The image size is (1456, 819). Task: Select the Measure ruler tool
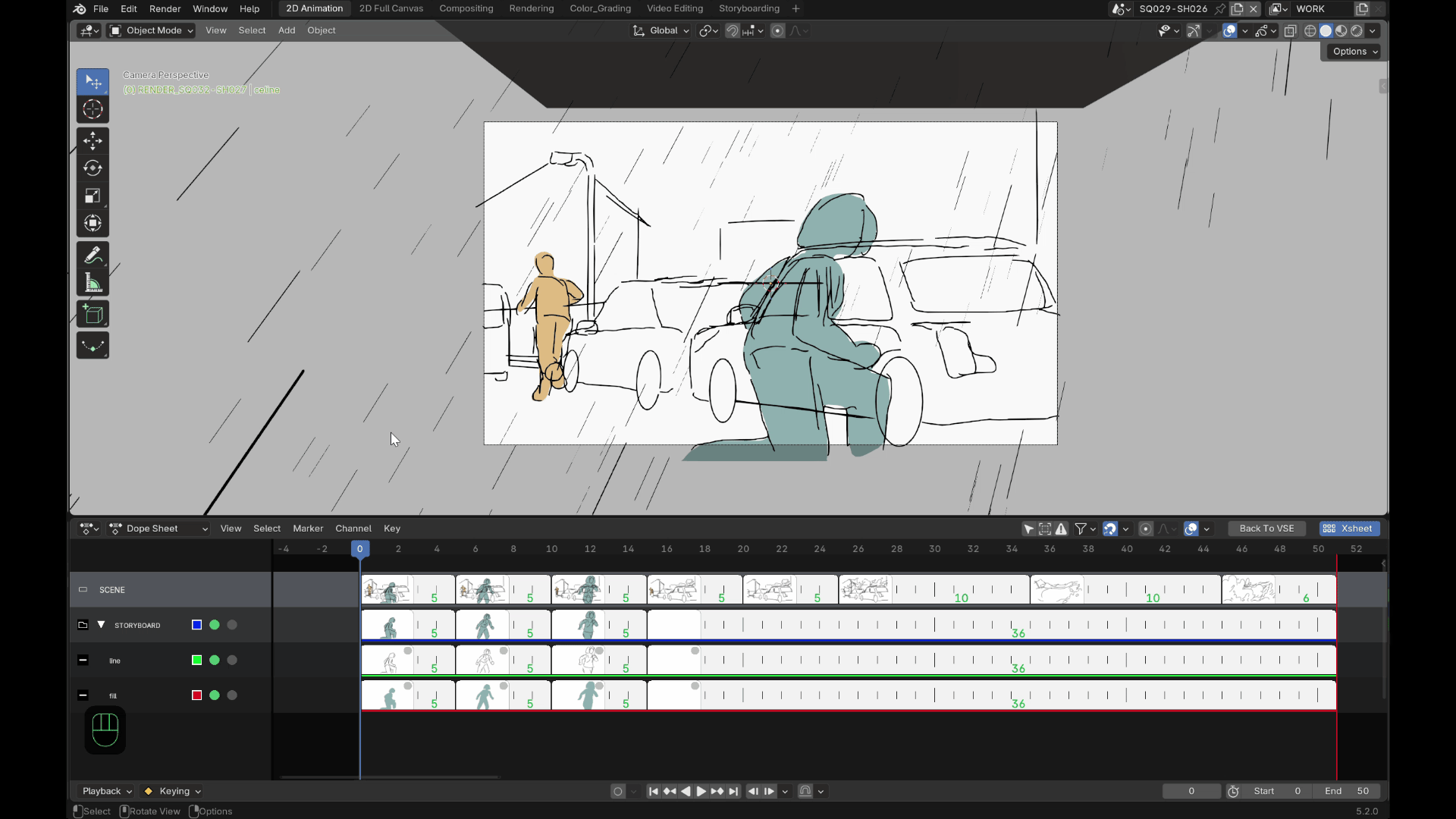click(x=93, y=284)
